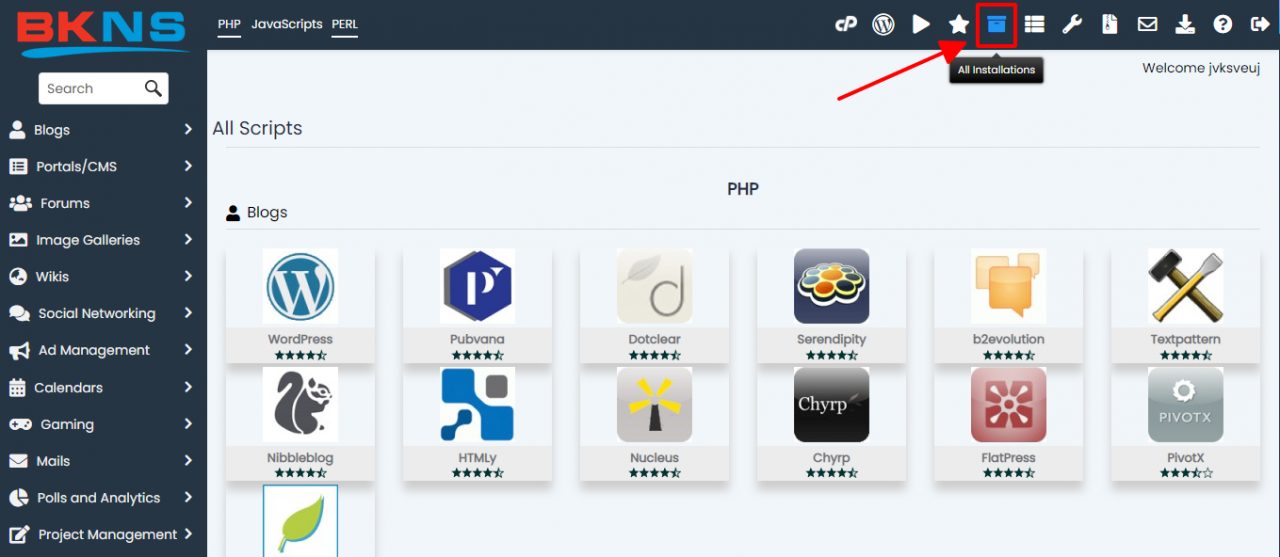The image size is (1280, 557).
Task: Click the Textpattern star rating
Action: [x=1185, y=355]
